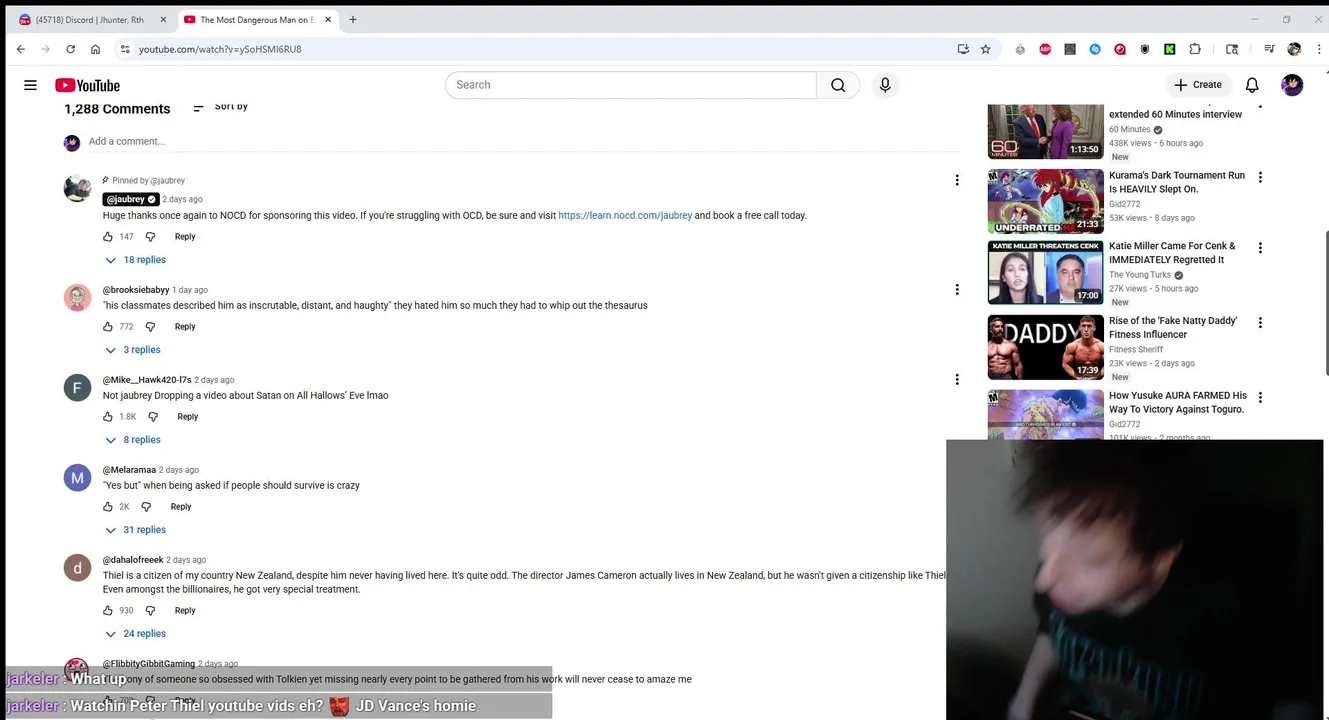
Task: Open more options for Fake Natty Daddy video
Action: coord(1260,323)
